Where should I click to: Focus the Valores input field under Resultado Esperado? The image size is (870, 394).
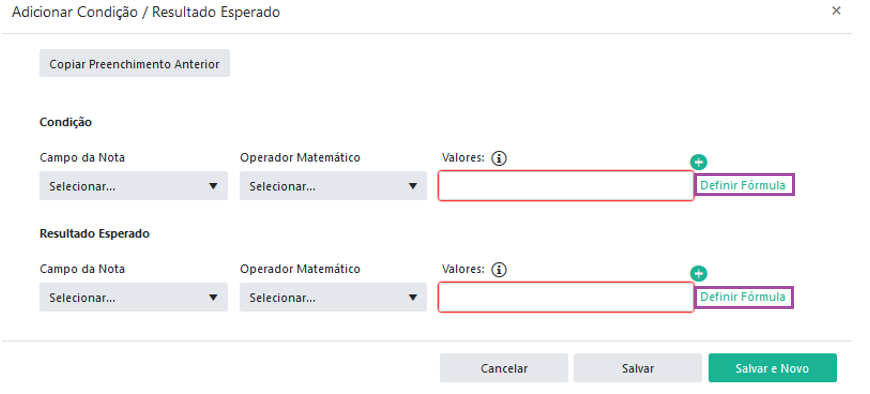[x=566, y=297]
